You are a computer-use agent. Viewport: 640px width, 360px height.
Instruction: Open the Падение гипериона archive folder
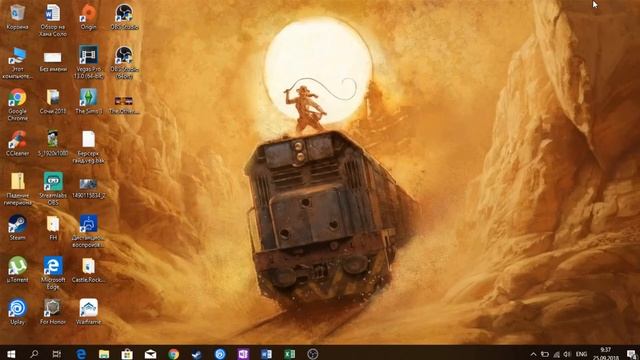pyautogui.click(x=17, y=189)
